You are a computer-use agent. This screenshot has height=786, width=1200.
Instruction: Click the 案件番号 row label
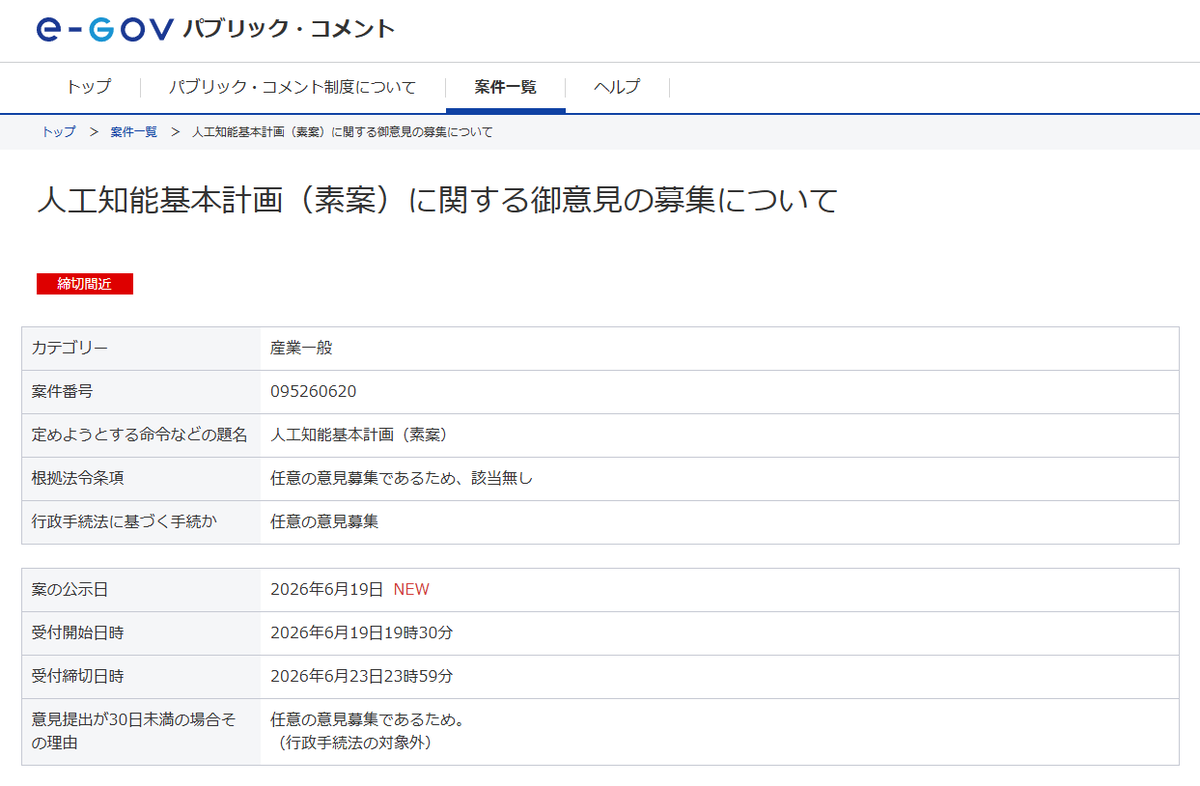62,391
